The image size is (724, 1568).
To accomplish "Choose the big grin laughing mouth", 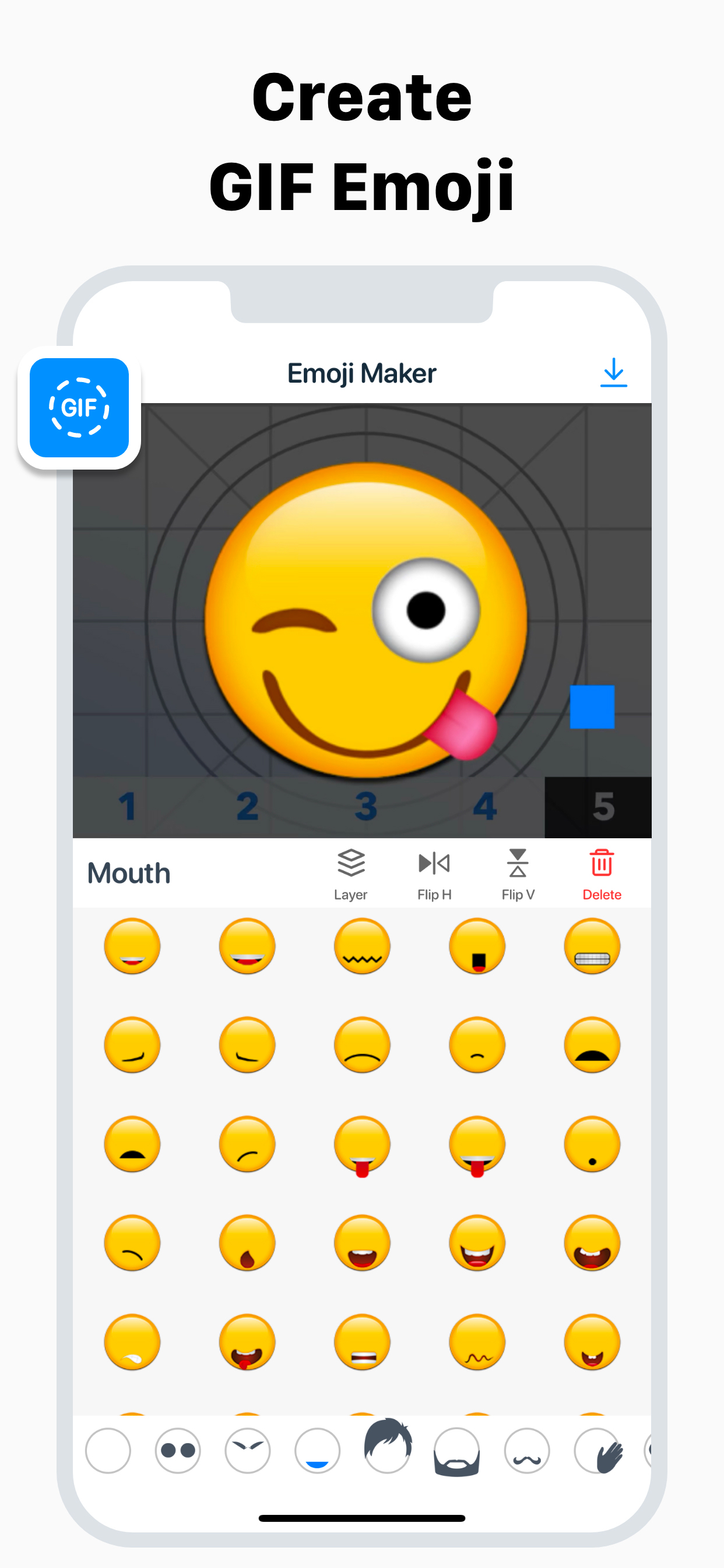I will [x=477, y=1243].
